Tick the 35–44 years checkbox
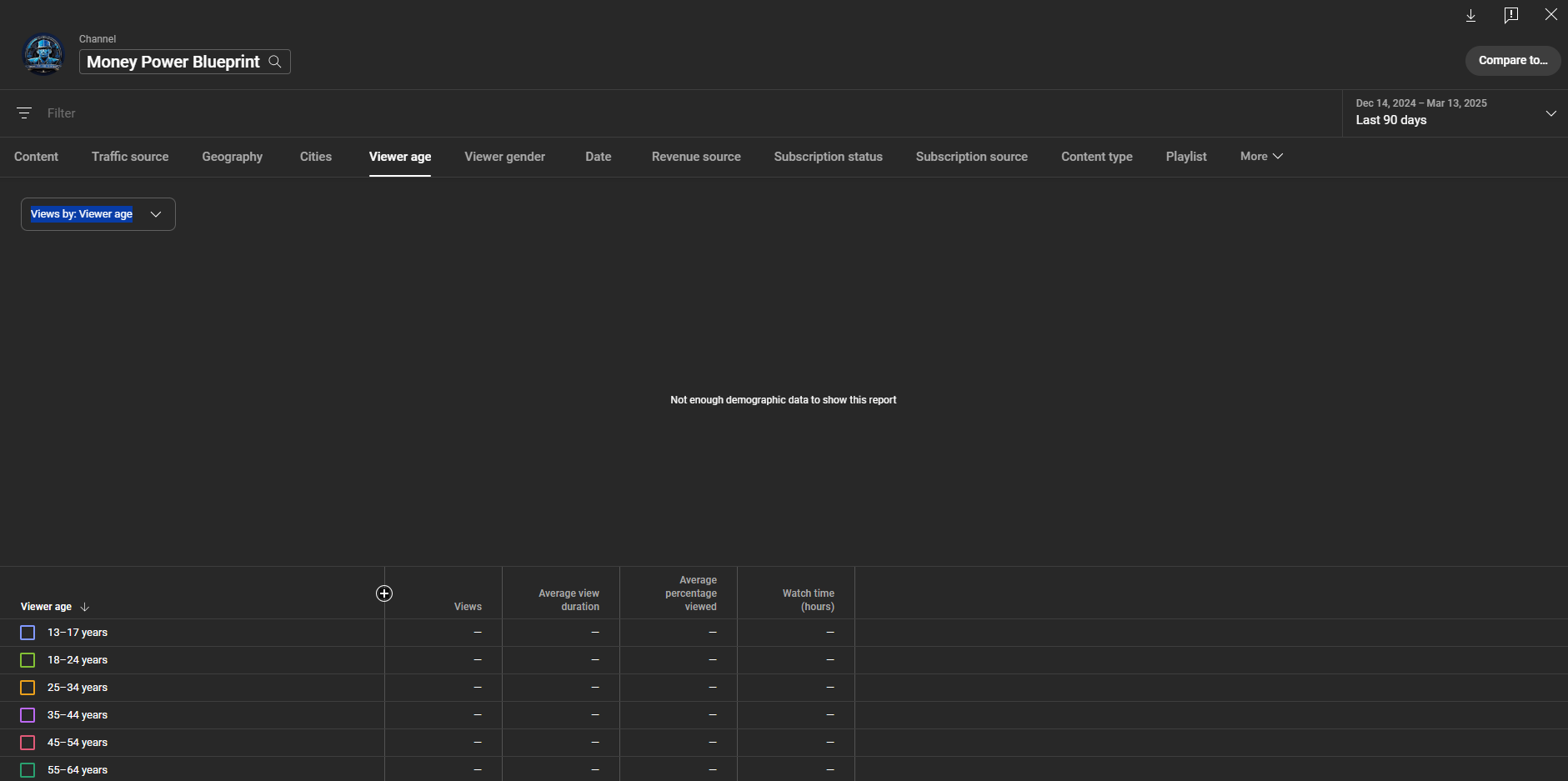This screenshot has width=1568, height=781. click(x=28, y=715)
